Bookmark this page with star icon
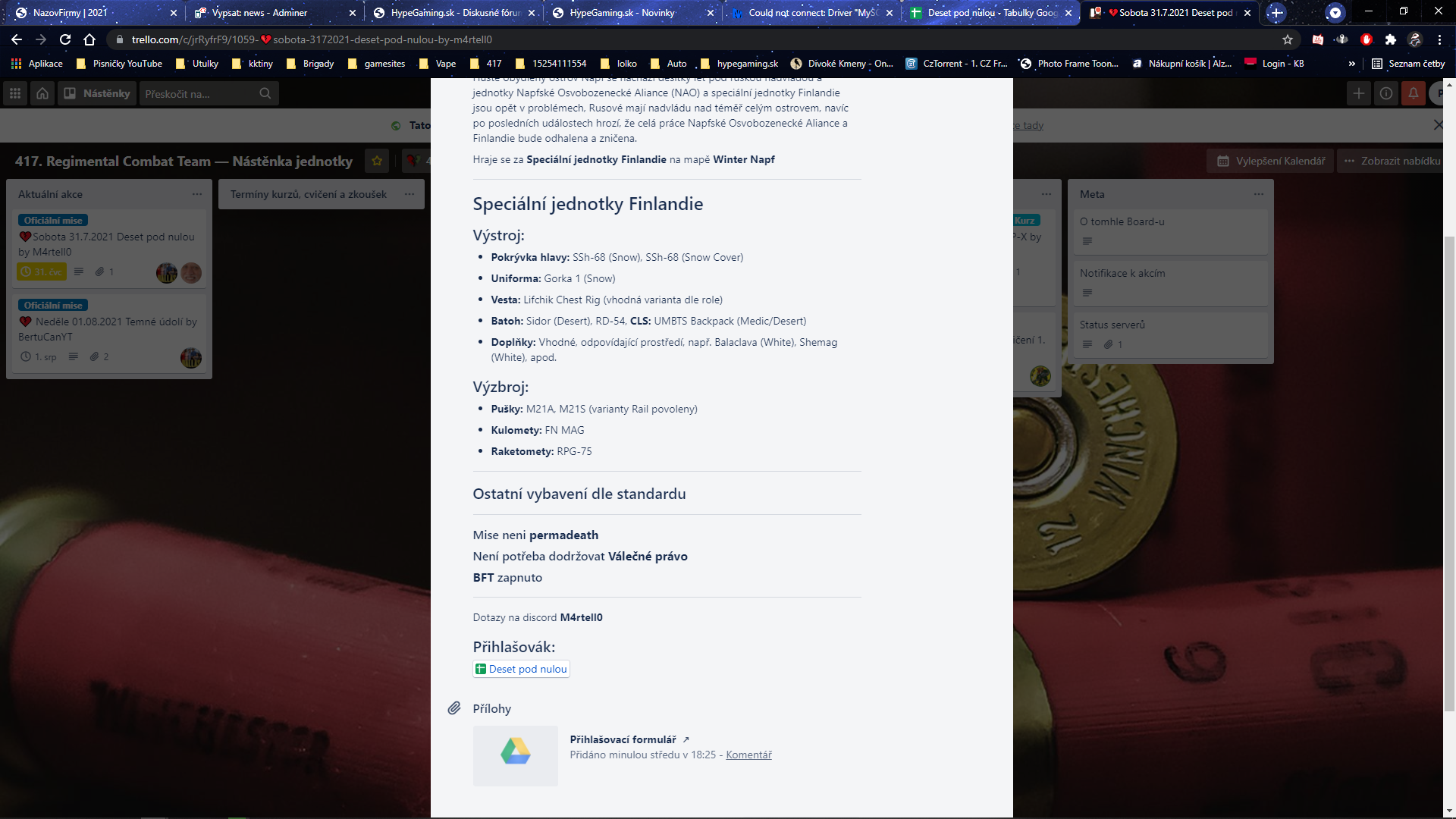Screen dimensions: 1456x819 (1288, 39)
